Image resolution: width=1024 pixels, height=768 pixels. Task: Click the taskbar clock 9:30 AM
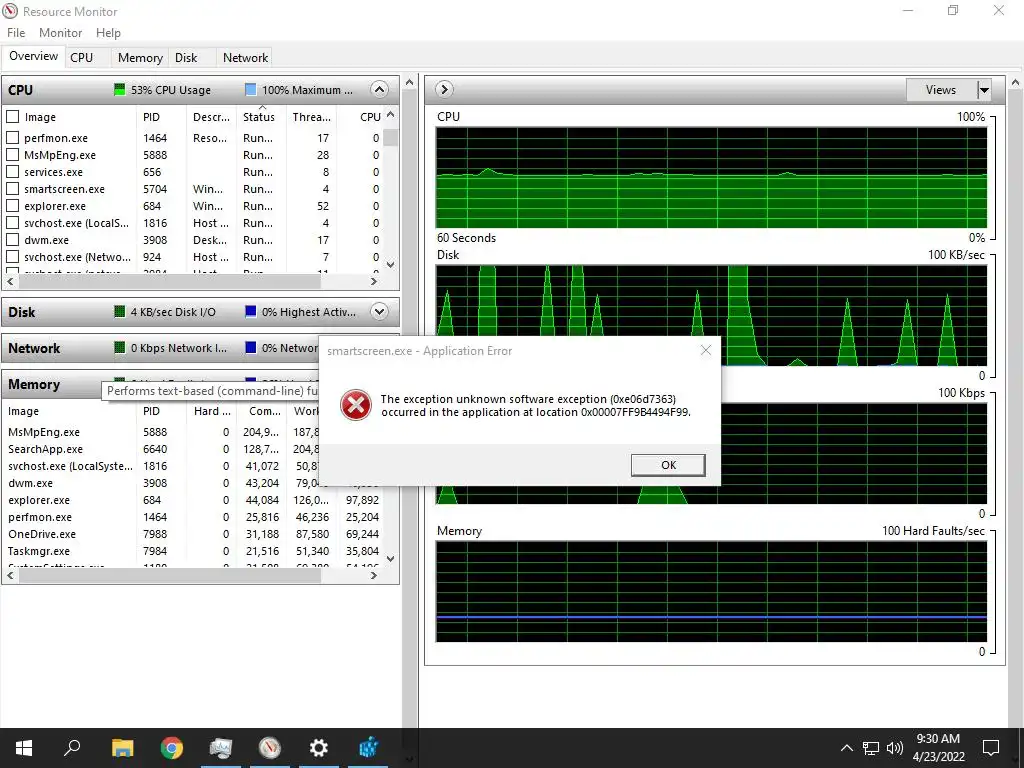[938, 739]
